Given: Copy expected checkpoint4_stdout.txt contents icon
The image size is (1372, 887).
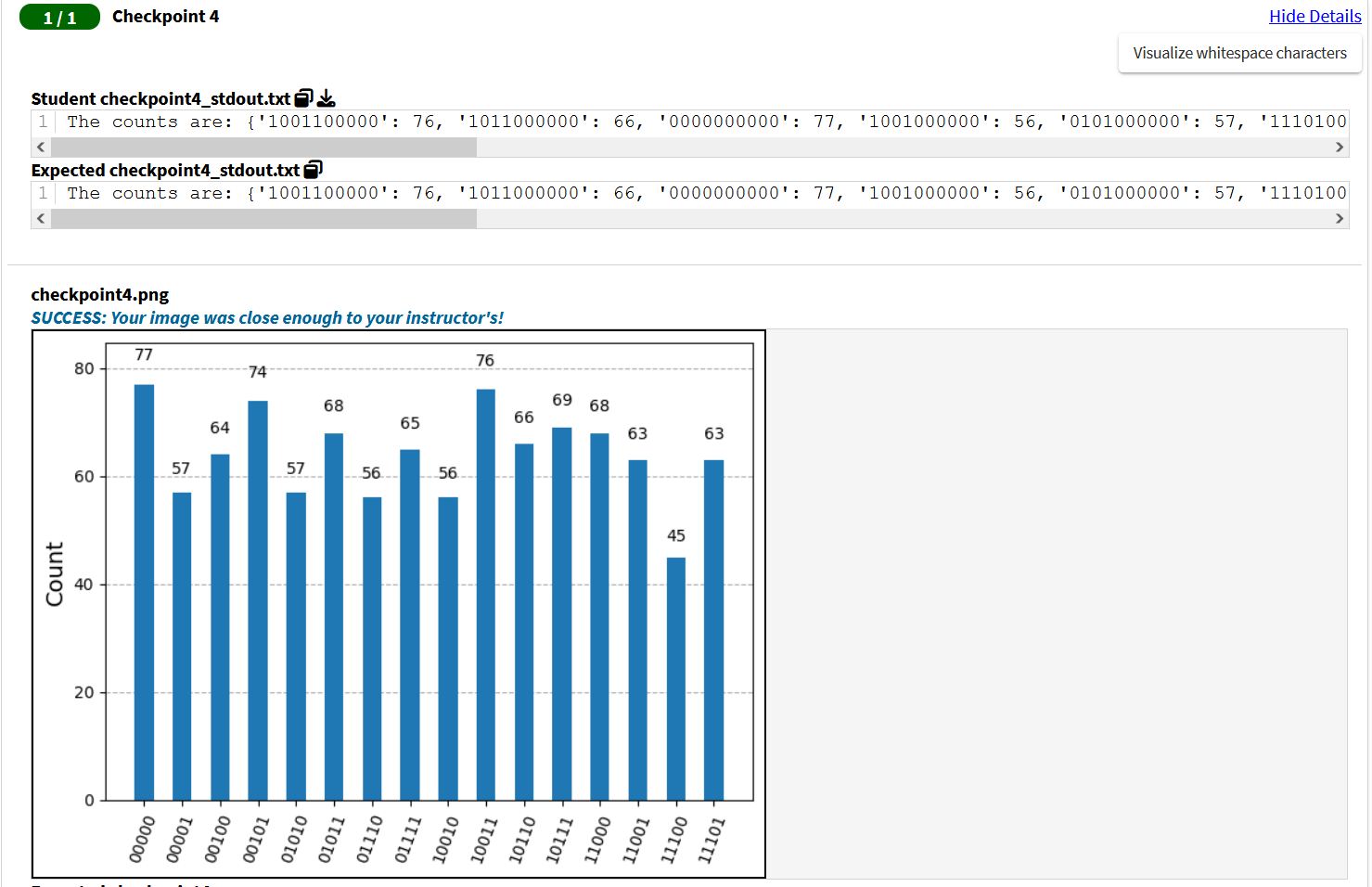Looking at the screenshot, I should click(x=314, y=169).
